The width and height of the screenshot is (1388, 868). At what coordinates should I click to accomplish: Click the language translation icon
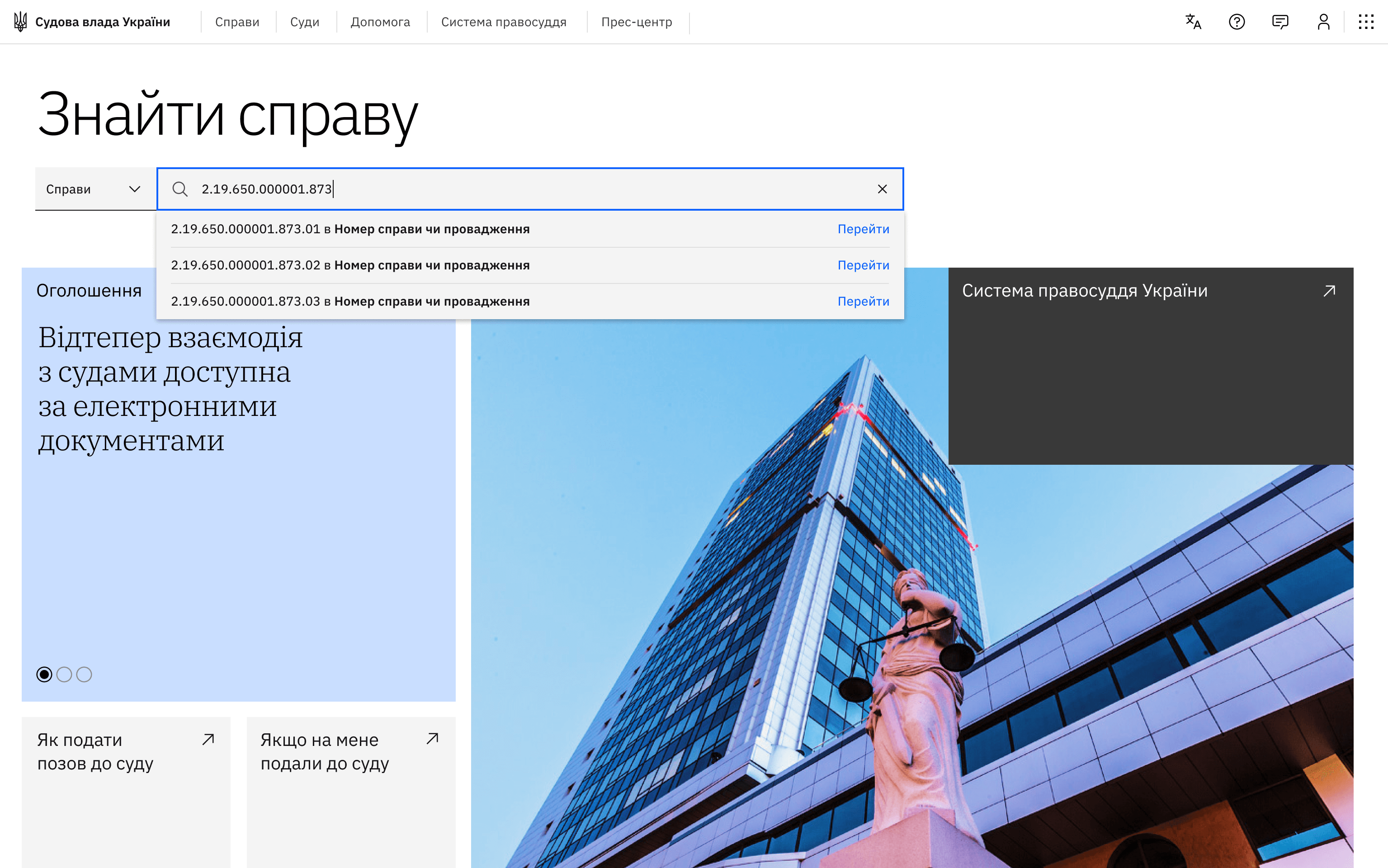tap(1193, 22)
